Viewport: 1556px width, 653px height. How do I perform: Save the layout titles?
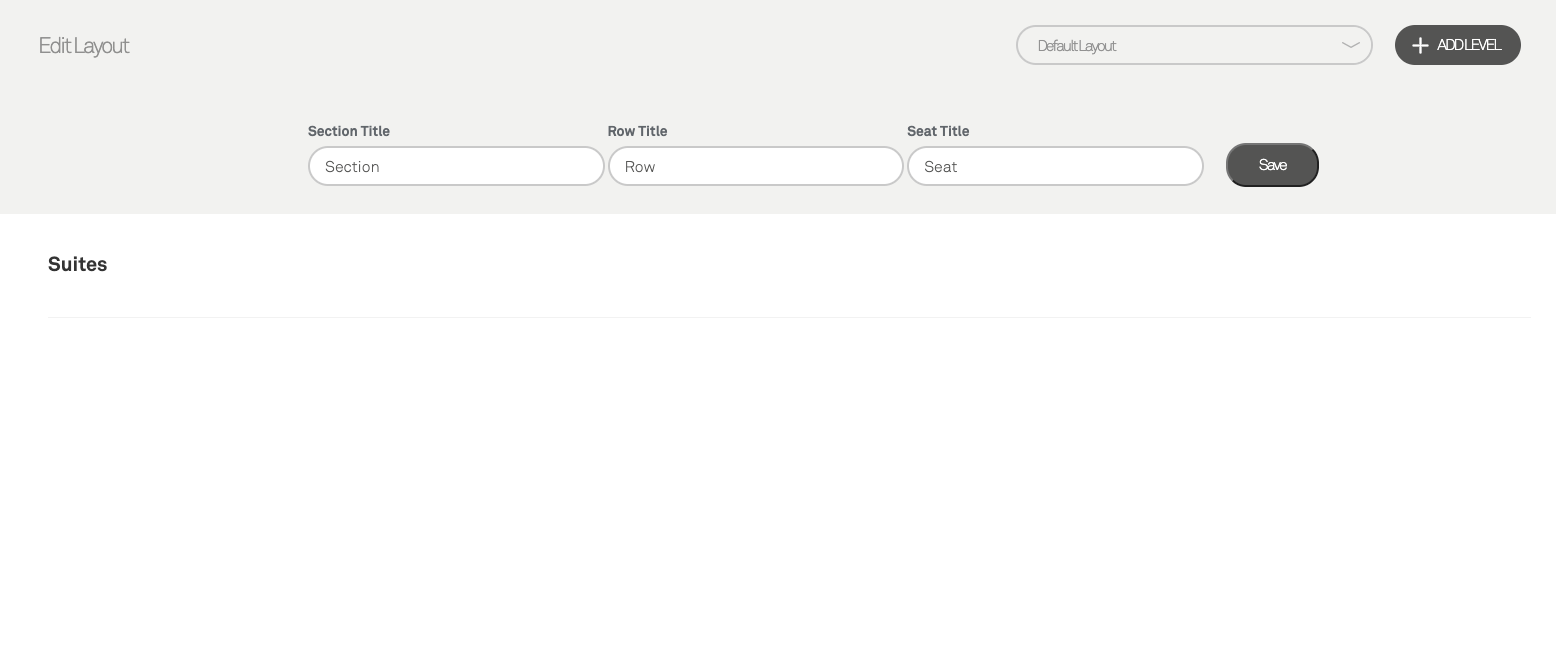(x=1272, y=165)
